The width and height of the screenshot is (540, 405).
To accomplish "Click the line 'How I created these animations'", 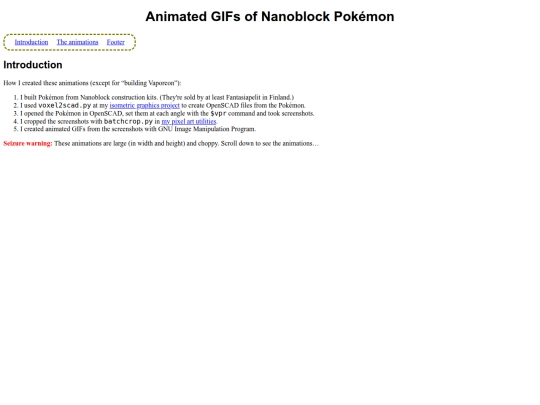I will (92, 83).
